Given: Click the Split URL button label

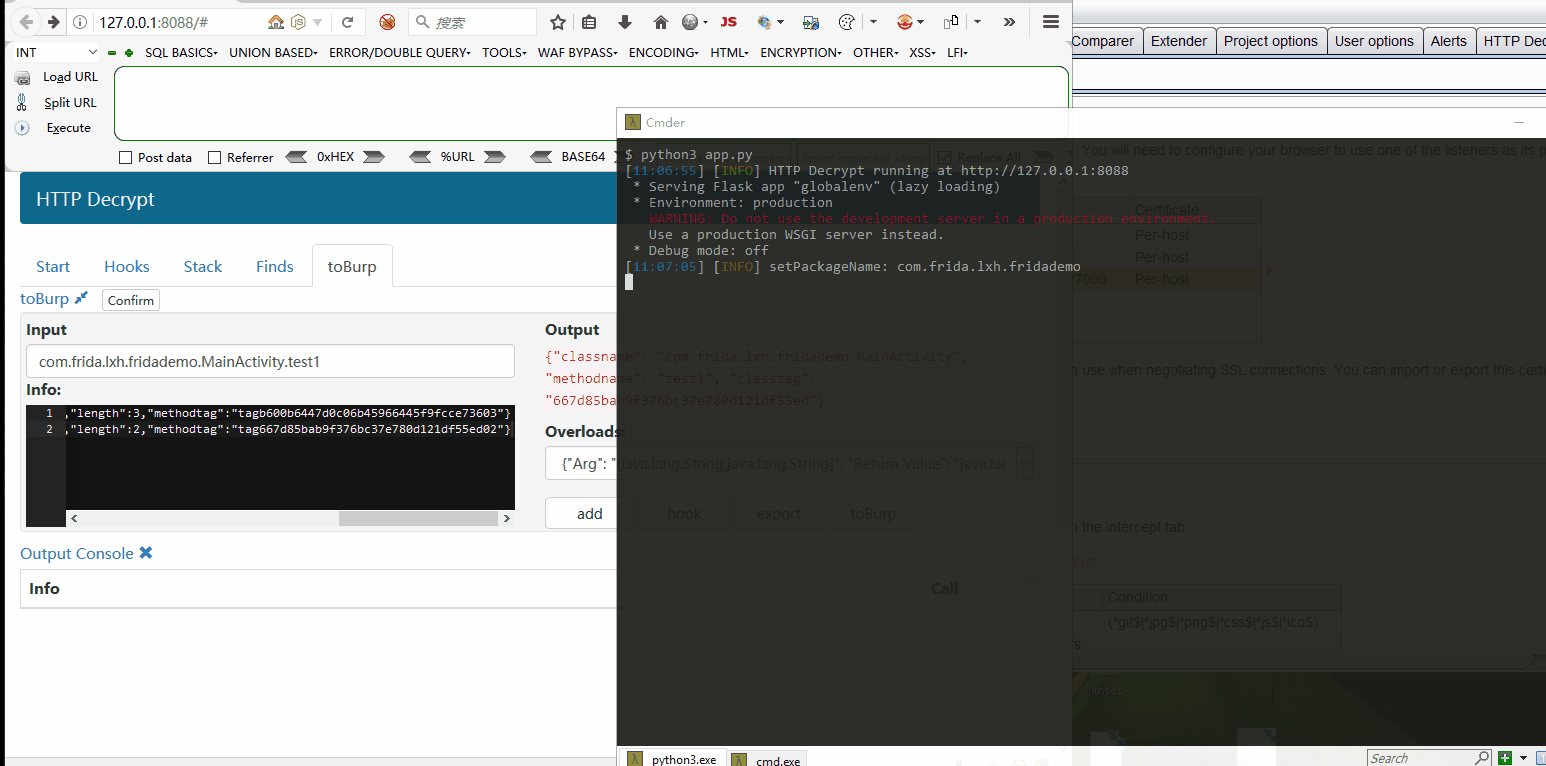Looking at the screenshot, I should pyautogui.click(x=70, y=102).
